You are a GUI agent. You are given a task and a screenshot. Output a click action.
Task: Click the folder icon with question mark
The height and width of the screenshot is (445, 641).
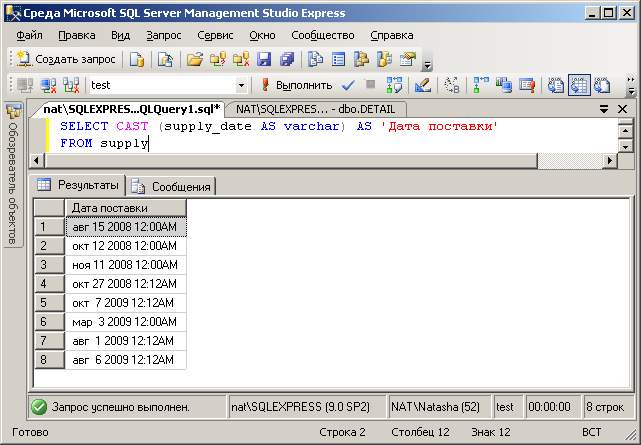click(218, 60)
